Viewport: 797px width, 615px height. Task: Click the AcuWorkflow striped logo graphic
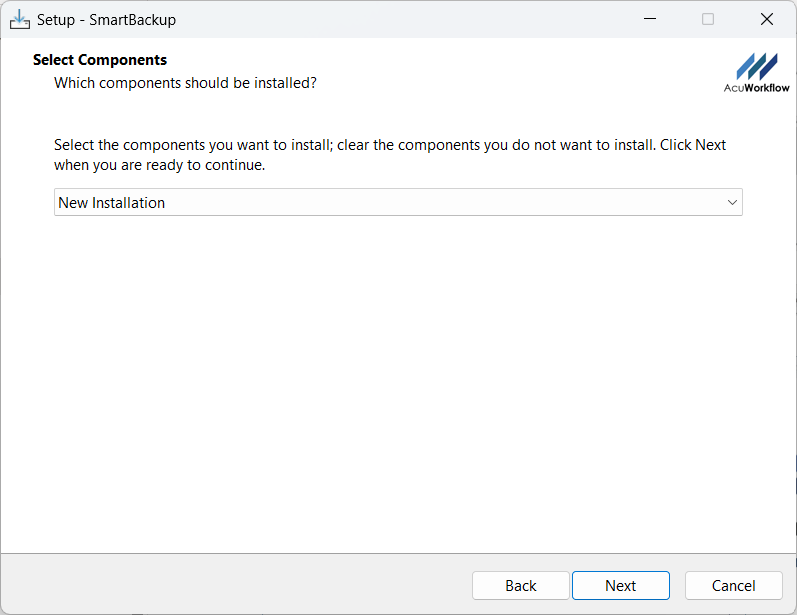tap(756, 66)
